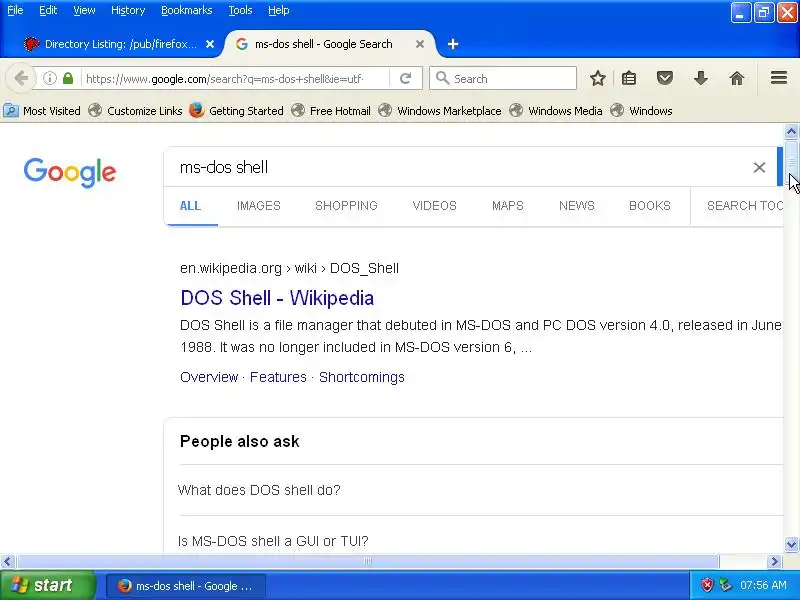This screenshot has width=800, height=600.
Task: Click the vertical scrollbar down arrow
Action: pyautogui.click(x=791, y=544)
